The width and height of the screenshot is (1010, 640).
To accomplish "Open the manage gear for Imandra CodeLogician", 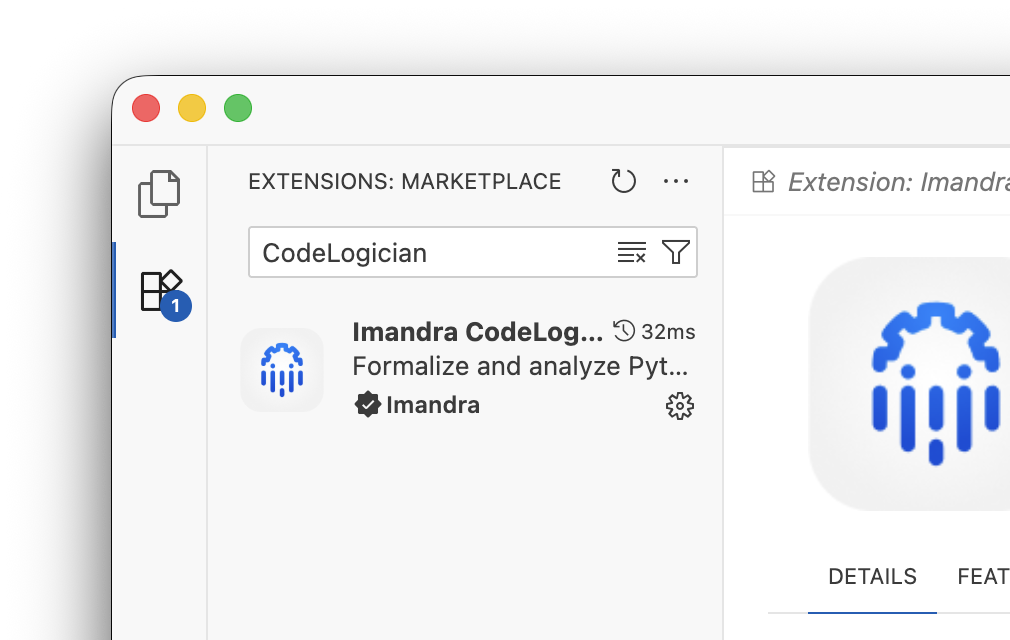I will tap(679, 406).
